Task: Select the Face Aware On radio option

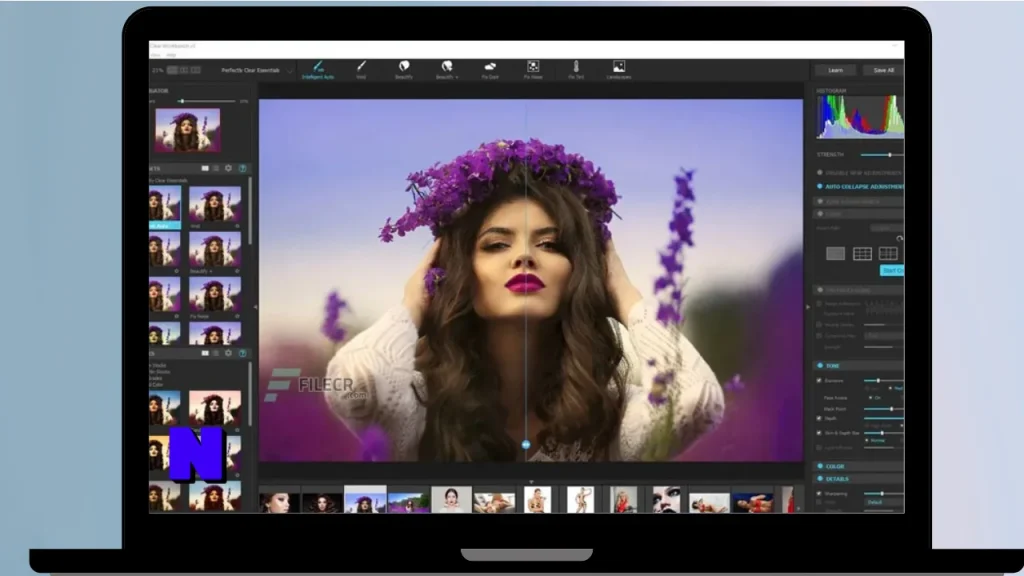Action: [870, 398]
